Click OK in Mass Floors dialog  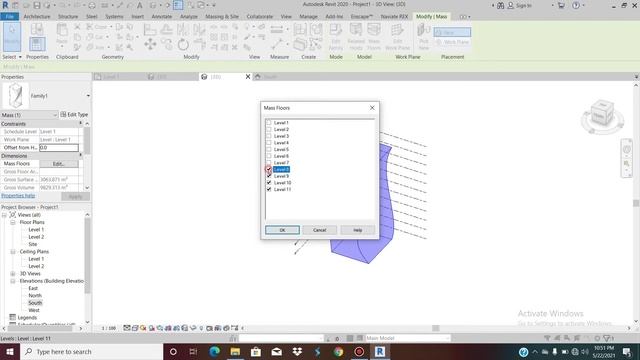282,230
